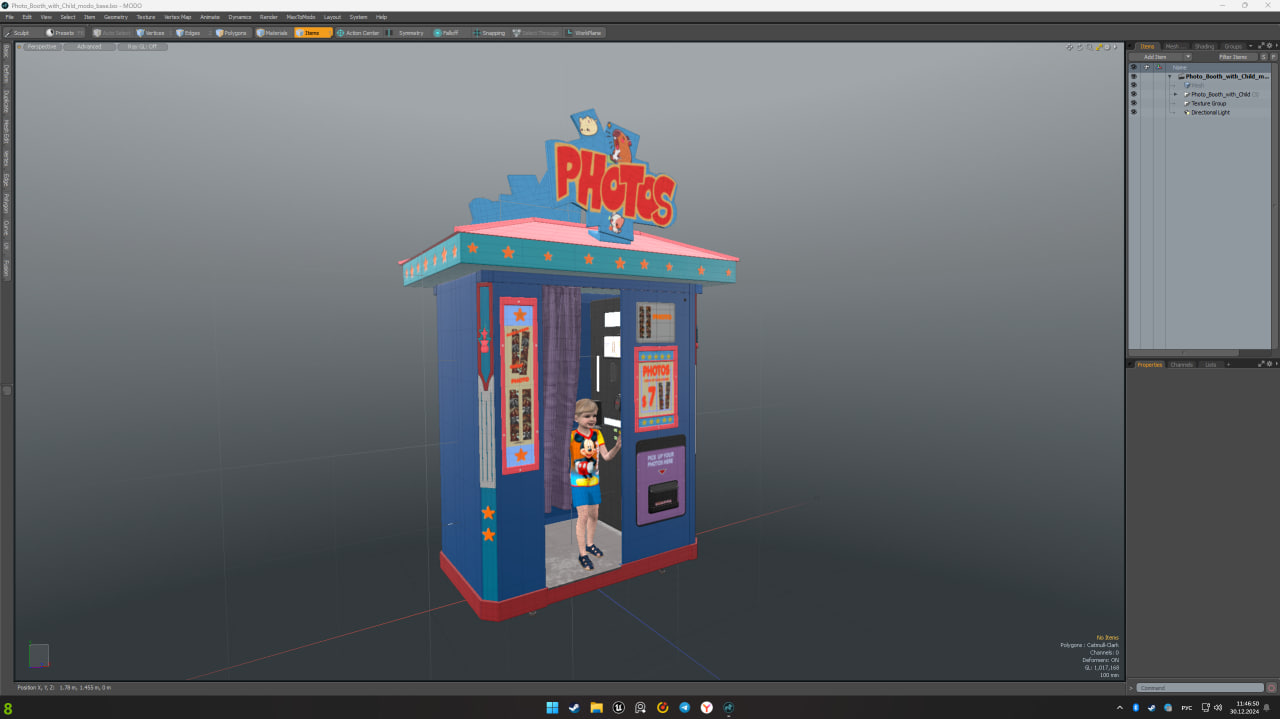Click viewport rotate icon
This screenshot has height=719, width=1280.
click(1080, 47)
